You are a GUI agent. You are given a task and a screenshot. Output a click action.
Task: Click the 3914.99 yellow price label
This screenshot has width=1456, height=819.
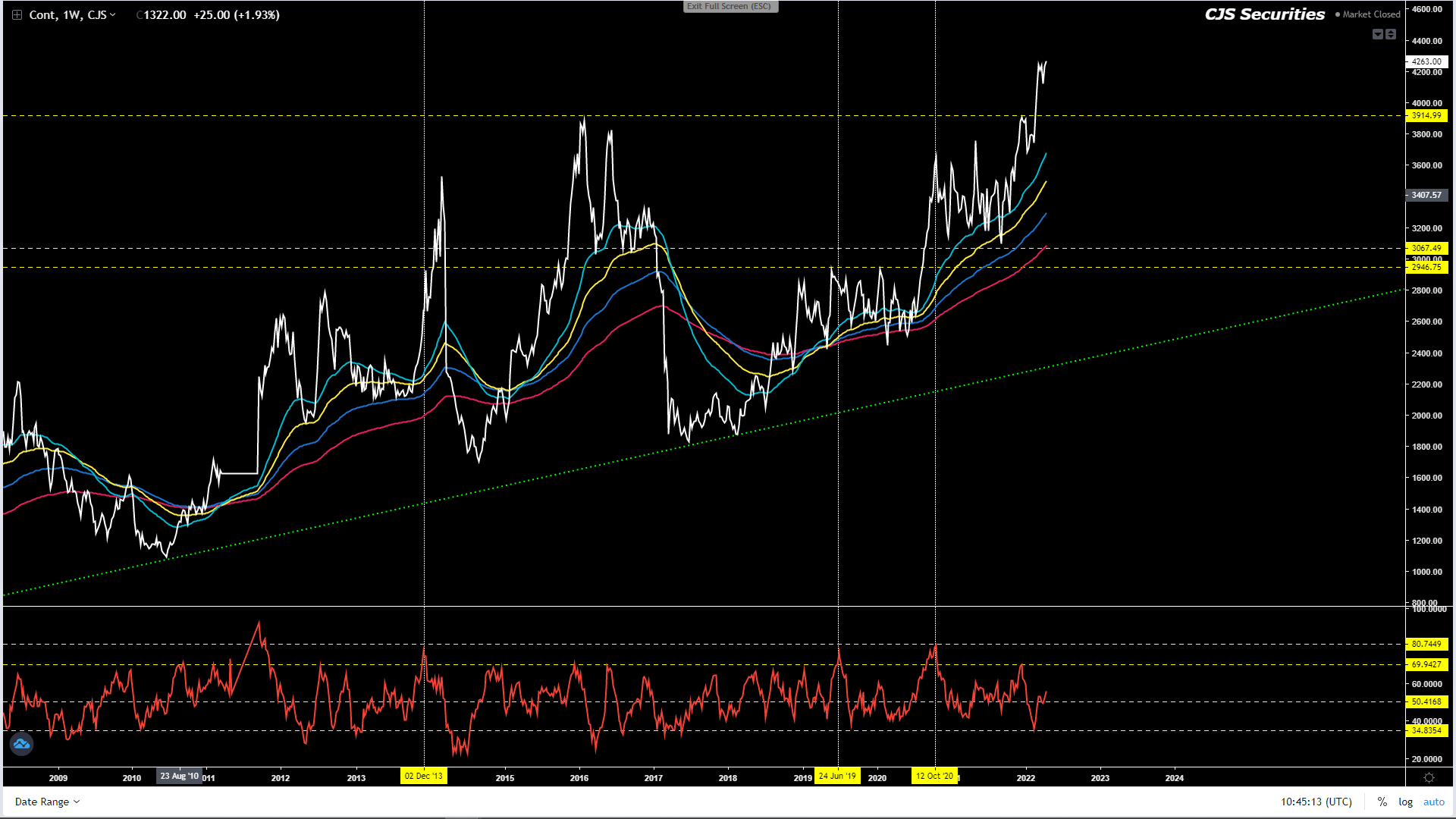(x=1426, y=116)
